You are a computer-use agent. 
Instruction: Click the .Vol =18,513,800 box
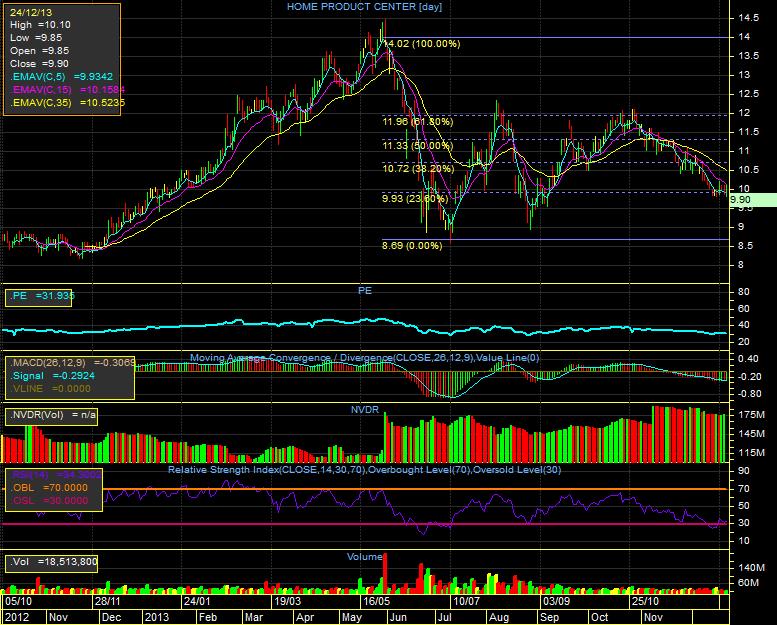(52, 563)
